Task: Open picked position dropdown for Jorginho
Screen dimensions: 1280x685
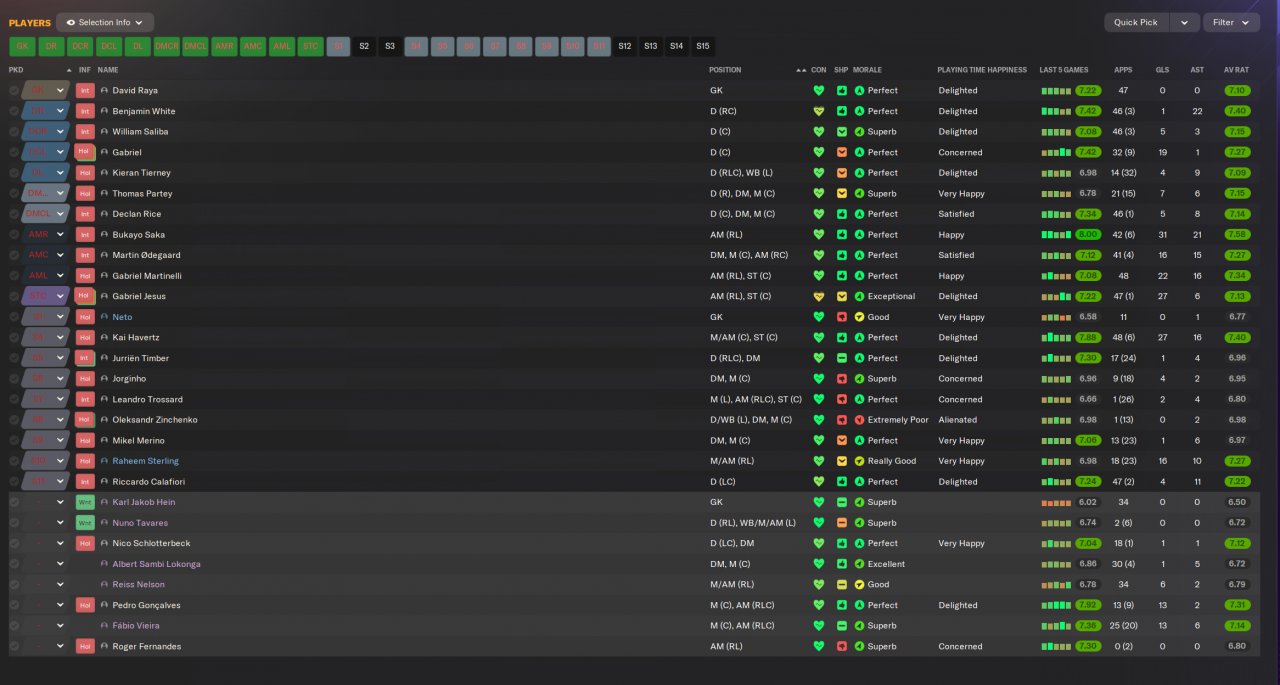Action: [x=60, y=379]
